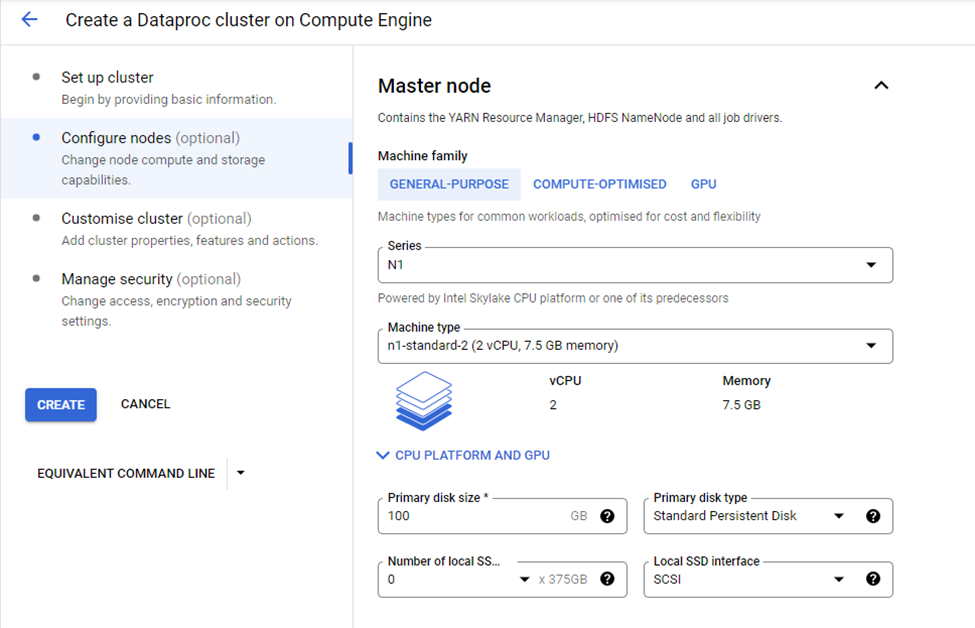Switch to the GPU machine family tab
Image resolution: width=975 pixels, height=628 pixels.
tap(703, 184)
